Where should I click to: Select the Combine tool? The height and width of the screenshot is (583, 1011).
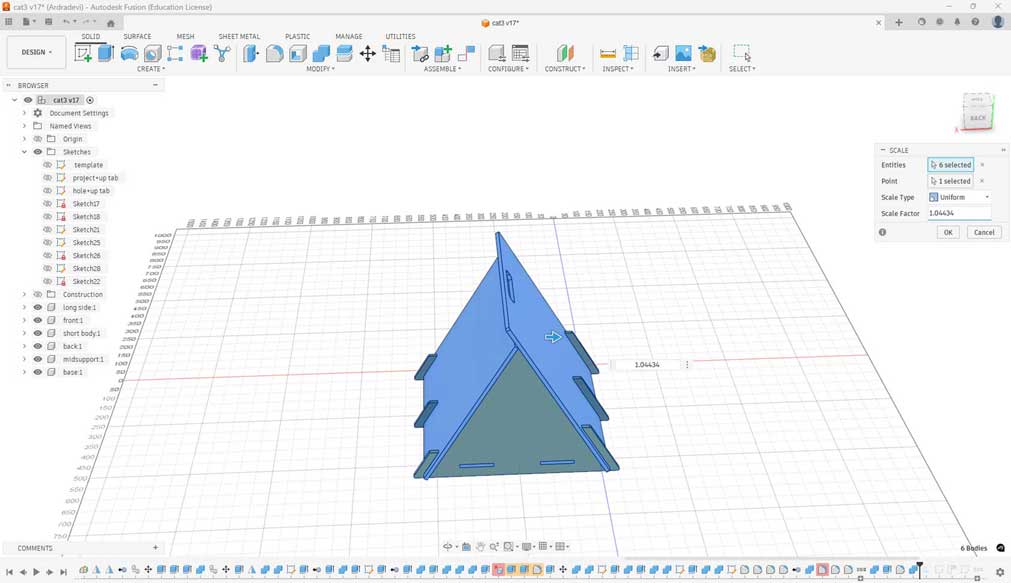[x=320, y=53]
